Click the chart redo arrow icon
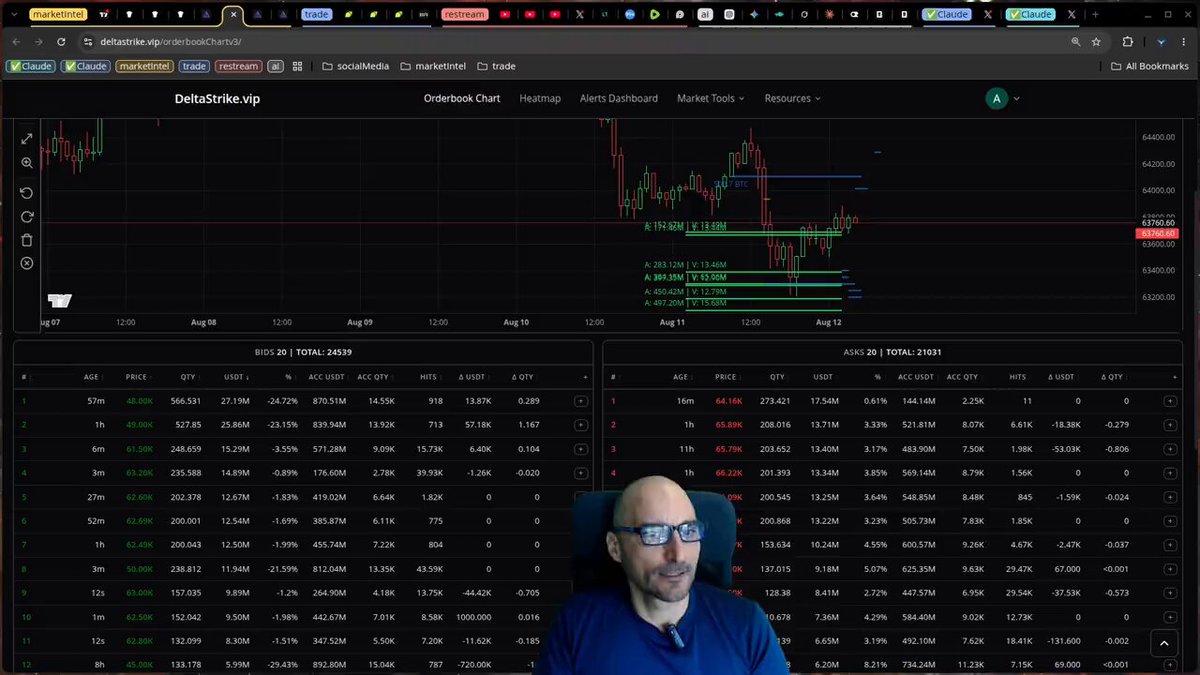Viewport: 1200px width, 675px height. pos(27,216)
